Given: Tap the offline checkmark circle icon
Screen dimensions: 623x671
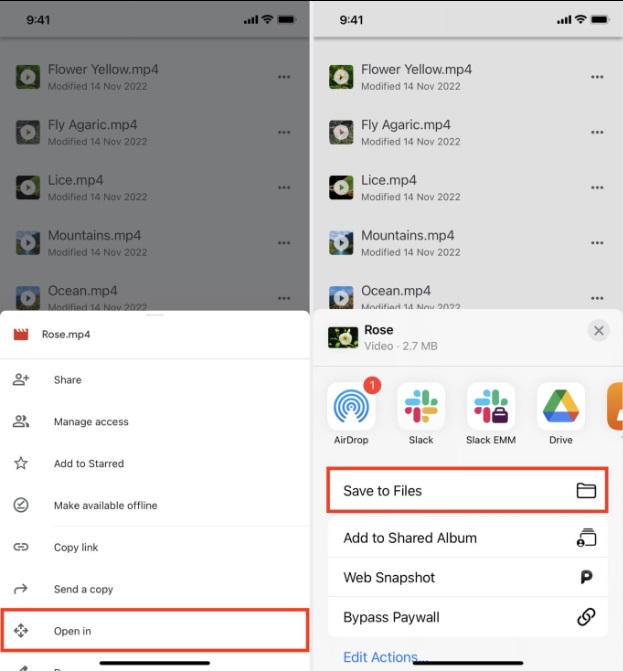Looking at the screenshot, I should point(21,505).
